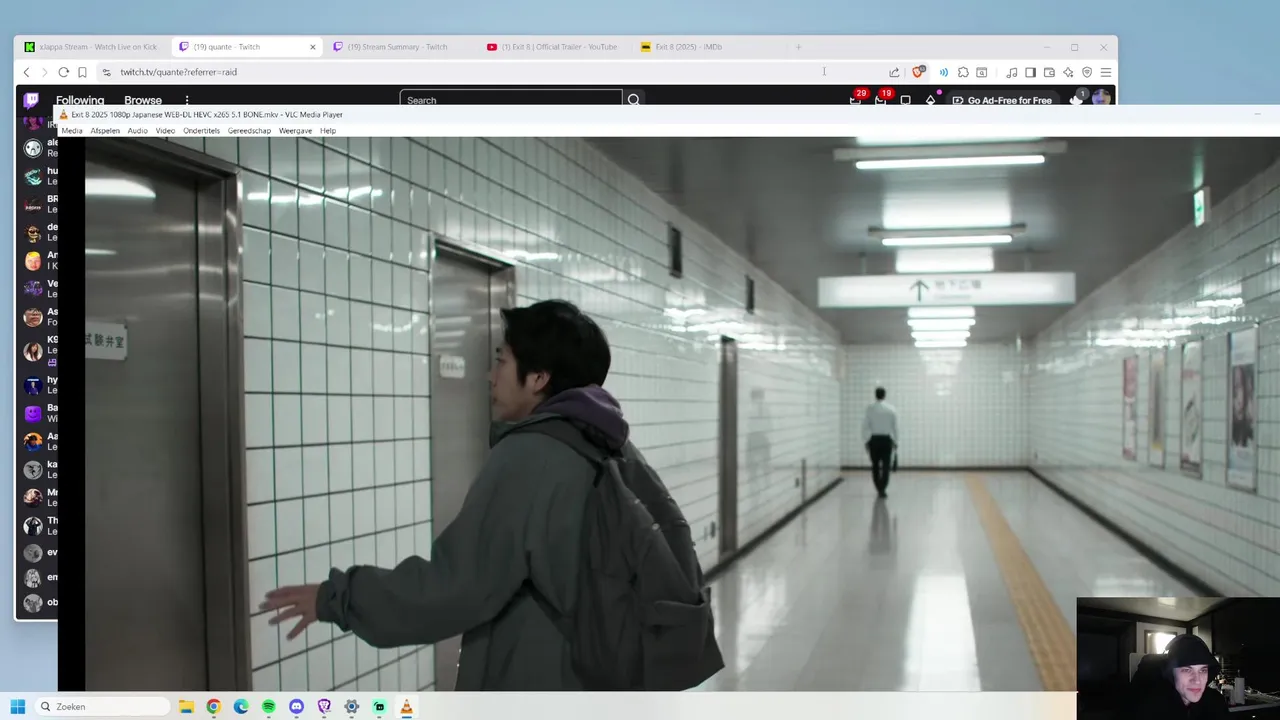
Task: Open the Gereedschap menu in VLC
Action: pyautogui.click(x=249, y=131)
